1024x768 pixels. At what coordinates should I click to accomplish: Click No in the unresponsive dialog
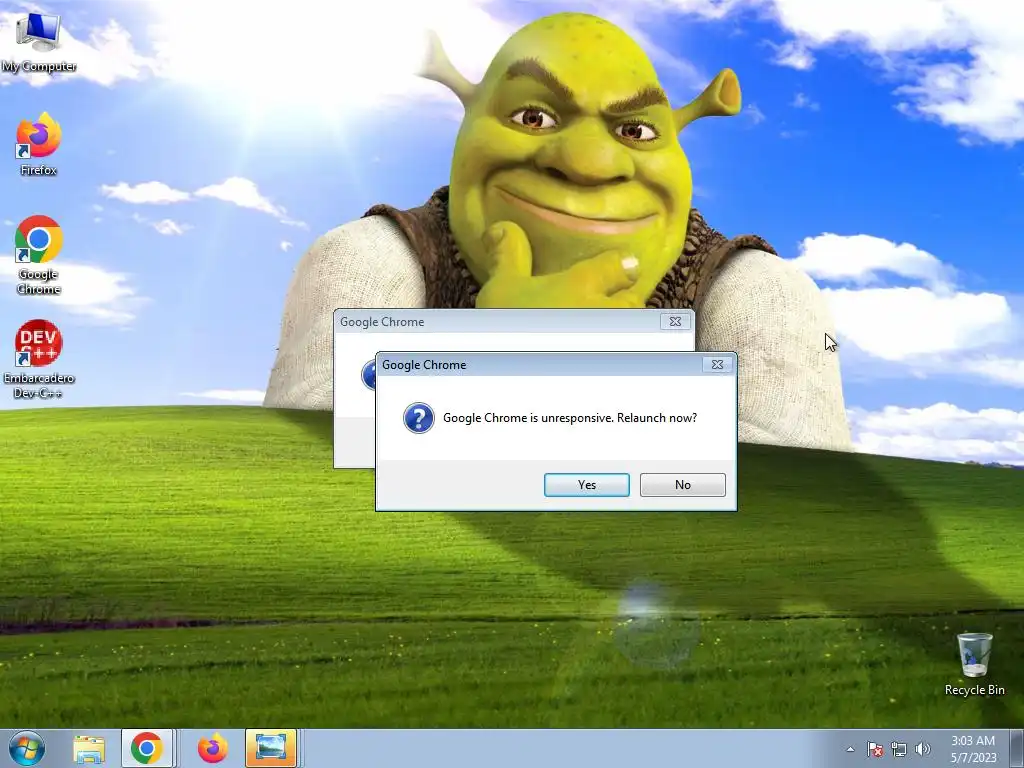point(682,485)
